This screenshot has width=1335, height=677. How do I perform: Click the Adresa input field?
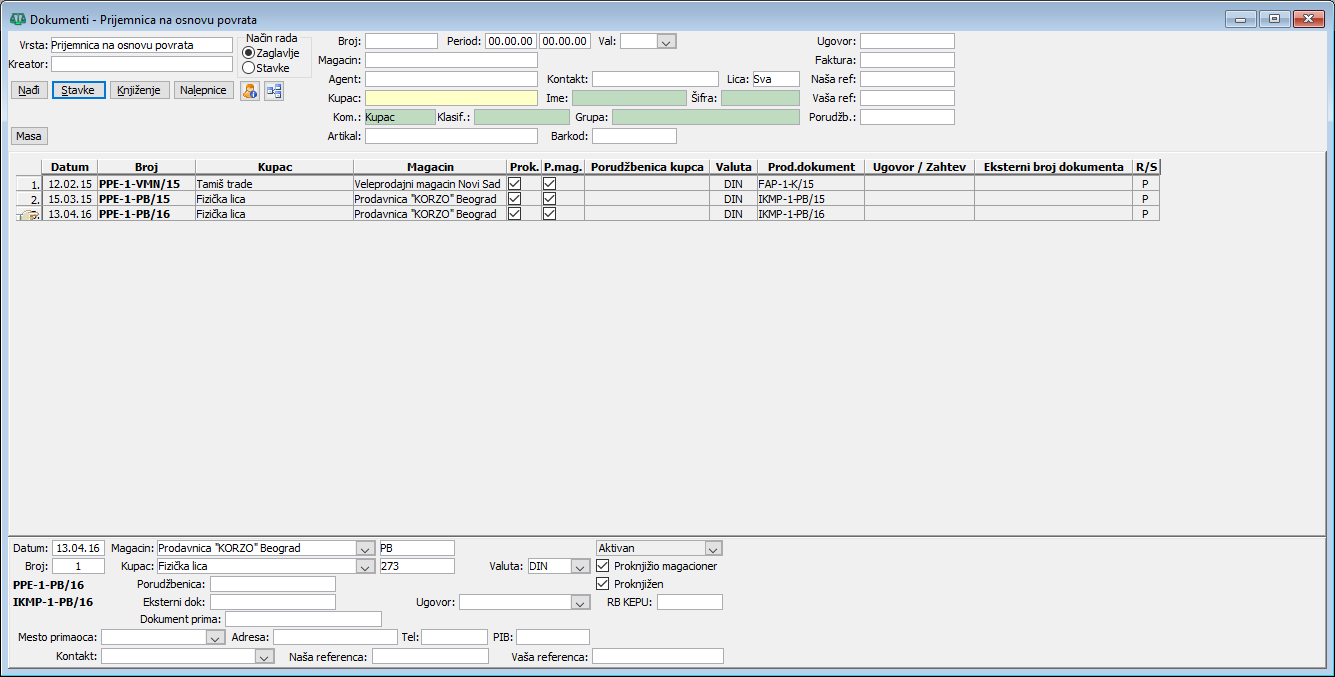(335, 637)
